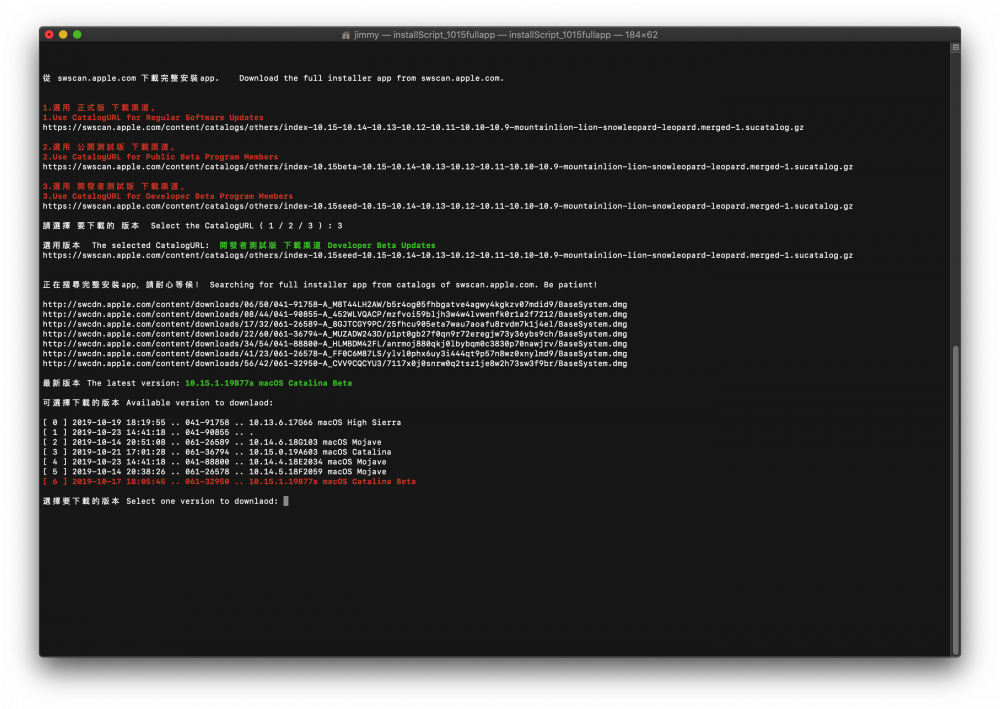Click the header 'Download the full installer app from swscan.apple.com.'
Image resolution: width=1000 pixels, height=709 pixels.
tap(371, 78)
